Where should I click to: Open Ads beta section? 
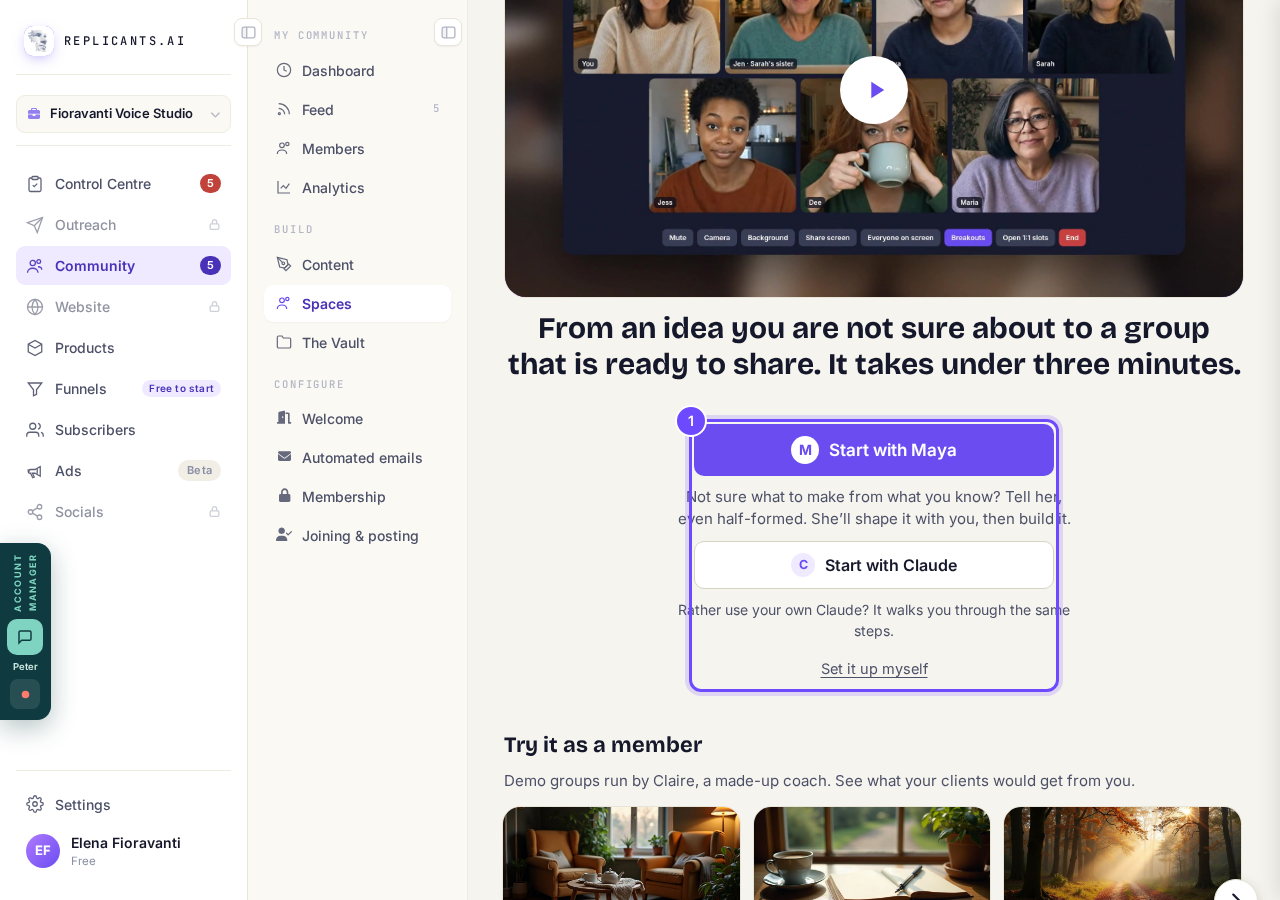point(123,471)
